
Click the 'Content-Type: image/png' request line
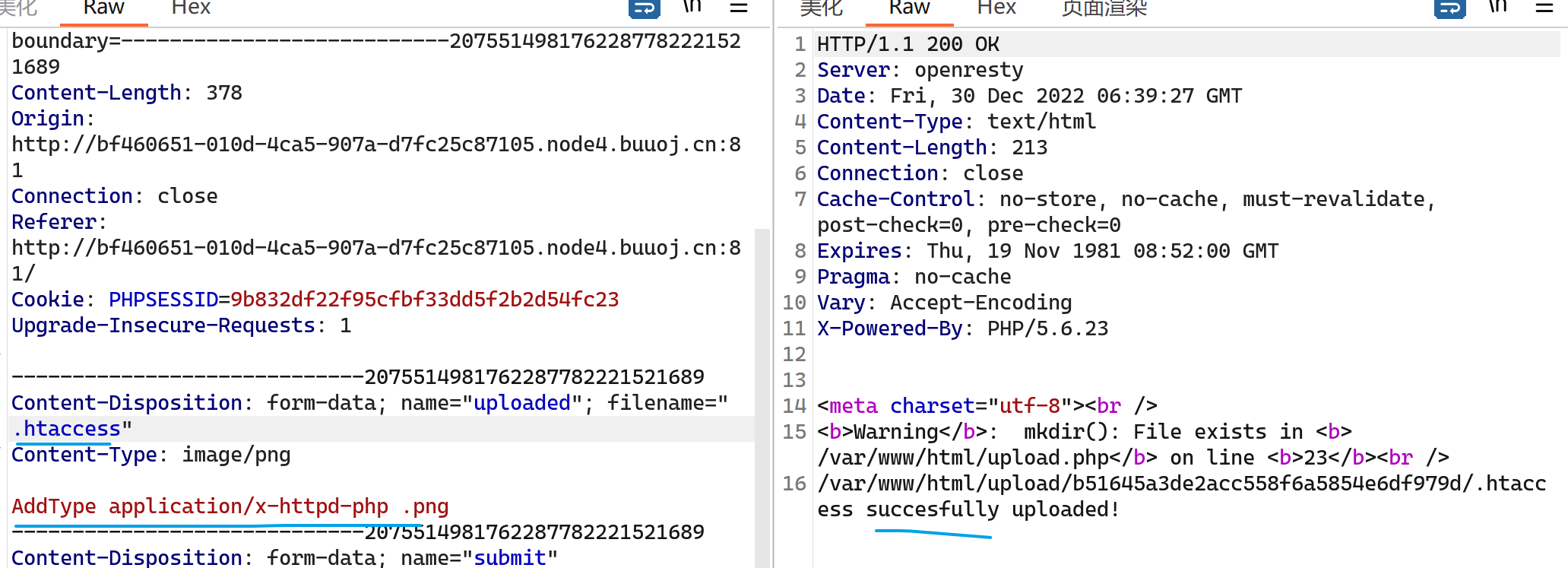[151, 455]
